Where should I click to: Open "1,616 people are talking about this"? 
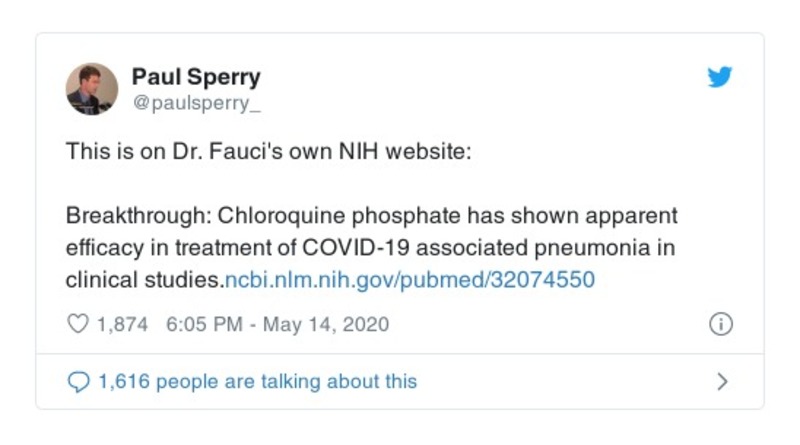tap(256, 381)
